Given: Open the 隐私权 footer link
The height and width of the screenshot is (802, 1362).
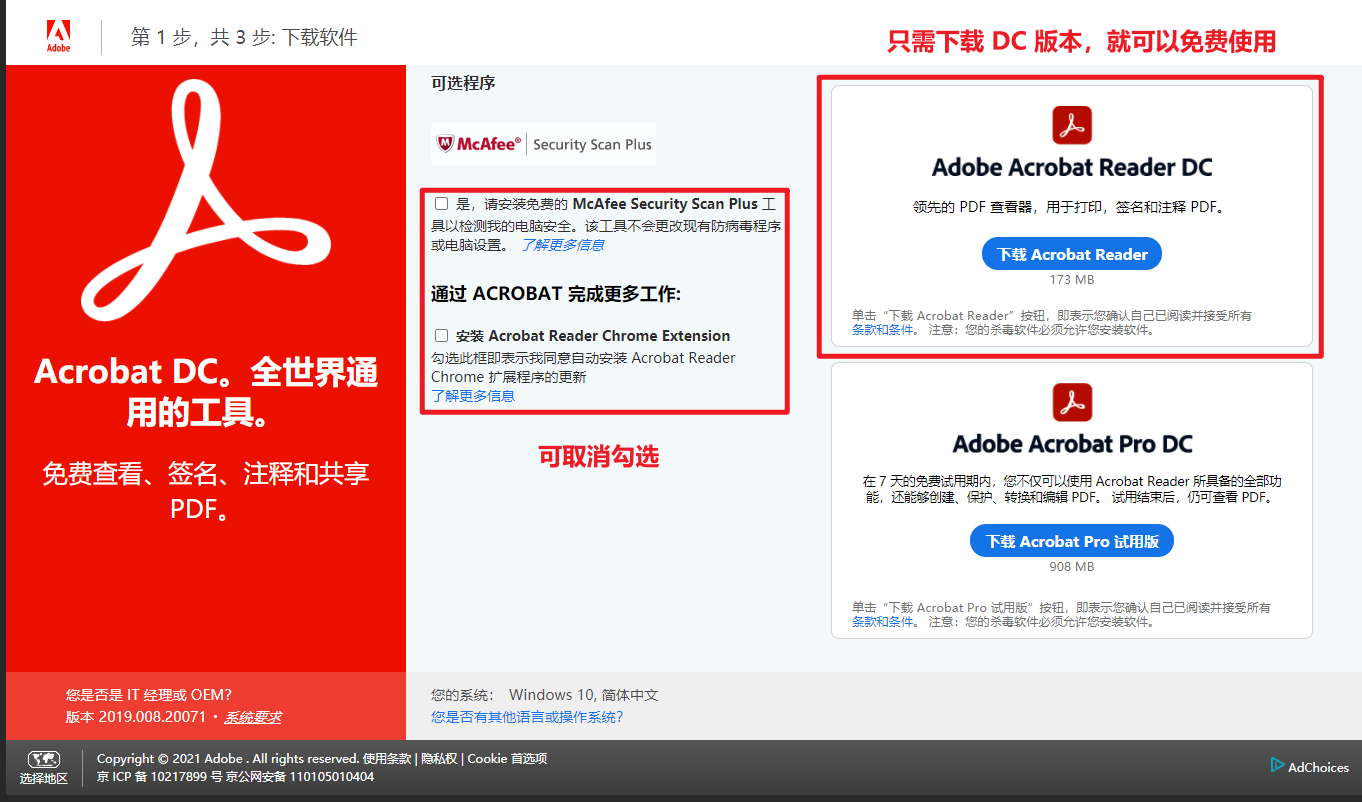Looking at the screenshot, I should tap(439, 759).
